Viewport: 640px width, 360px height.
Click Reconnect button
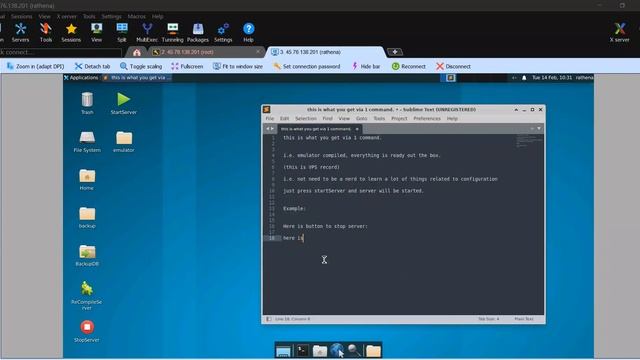click(x=409, y=66)
